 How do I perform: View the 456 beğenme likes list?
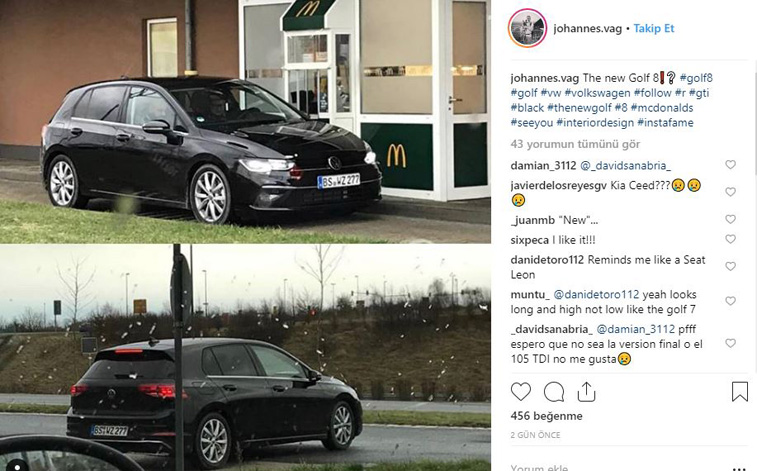coord(546,416)
